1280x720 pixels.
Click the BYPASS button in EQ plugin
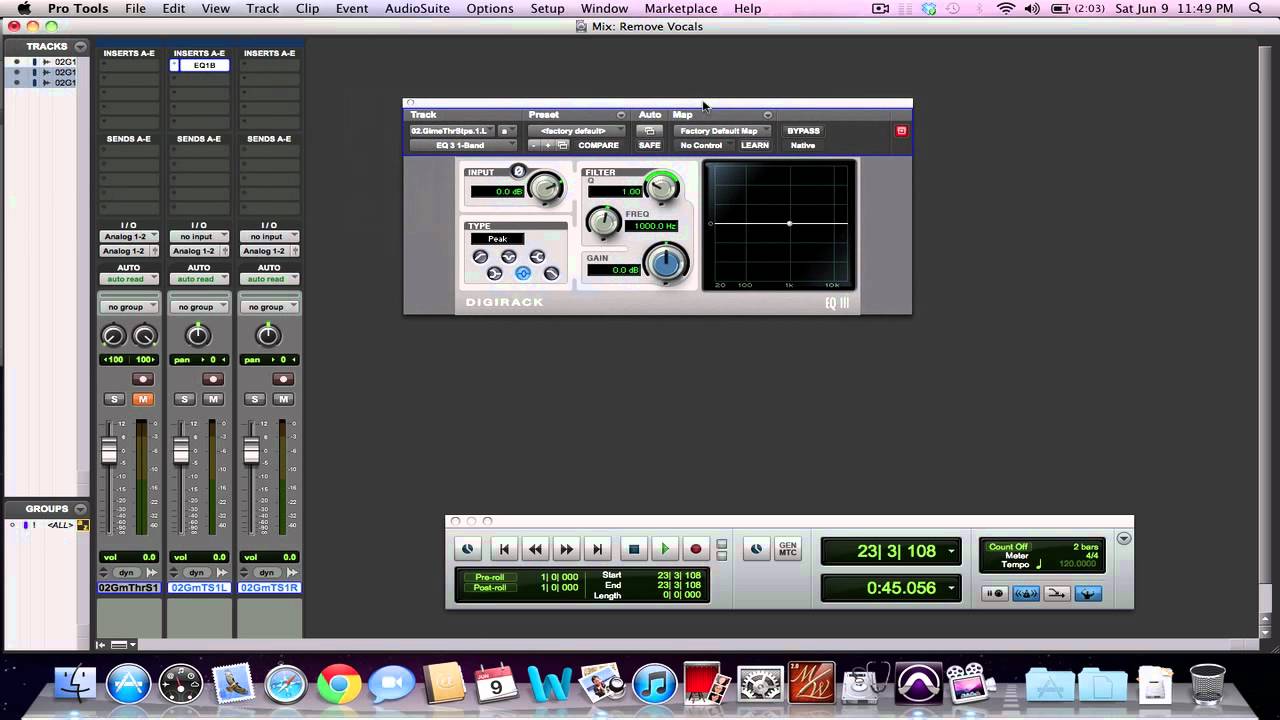tap(803, 131)
